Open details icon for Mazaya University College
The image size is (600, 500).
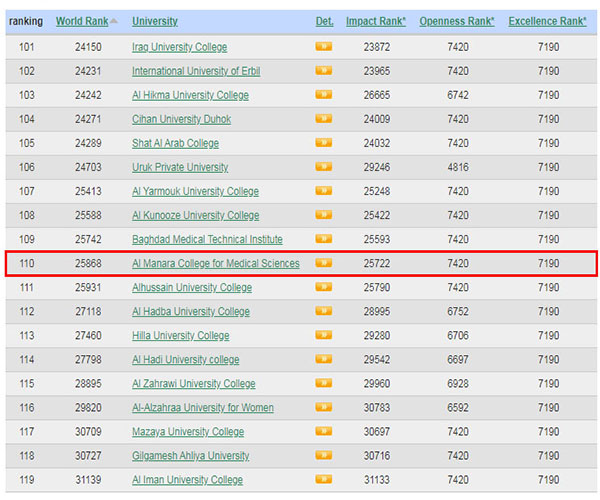tap(323, 431)
